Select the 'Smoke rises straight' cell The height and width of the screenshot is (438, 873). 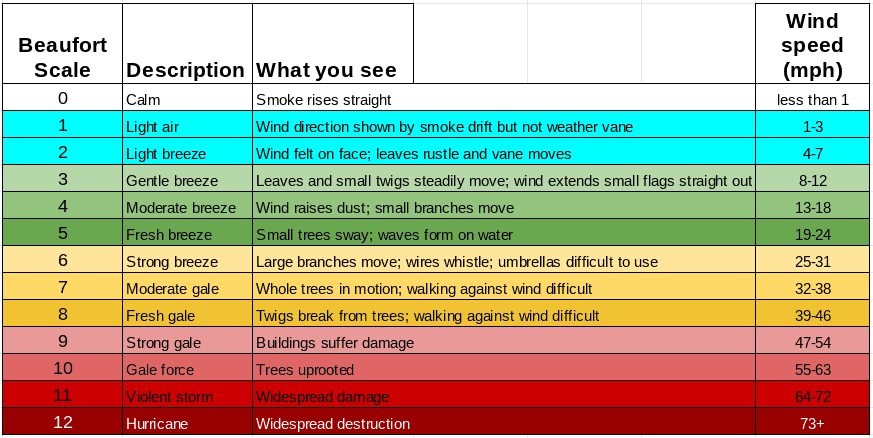coord(504,99)
